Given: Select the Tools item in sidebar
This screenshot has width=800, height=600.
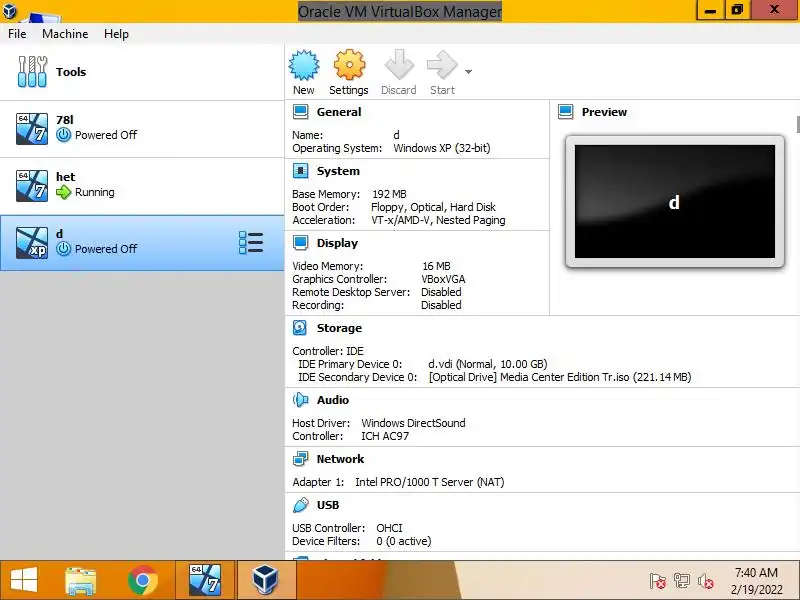Looking at the screenshot, I should pos(142,72).
